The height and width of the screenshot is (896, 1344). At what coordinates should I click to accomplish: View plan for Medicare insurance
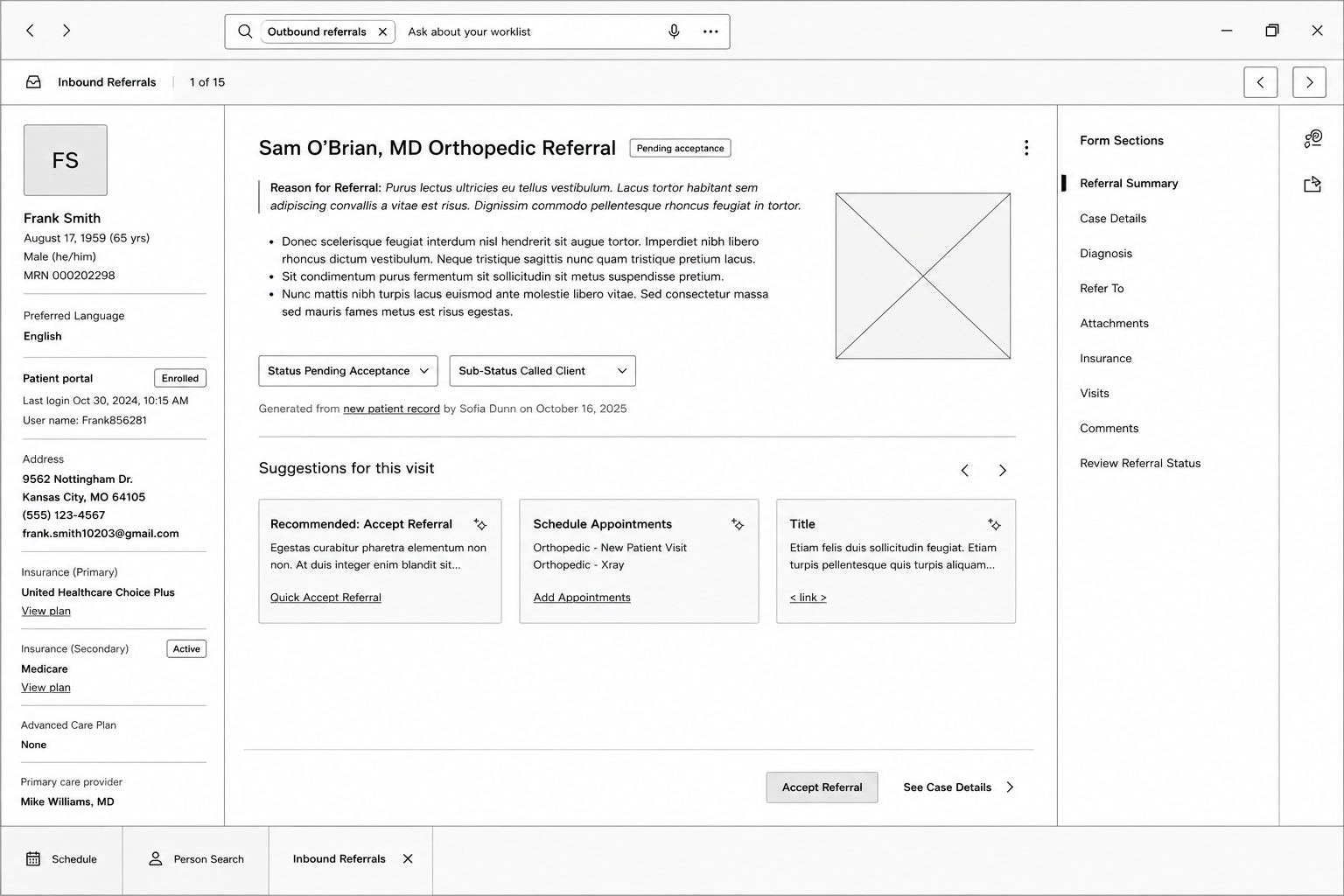(46, 688)
